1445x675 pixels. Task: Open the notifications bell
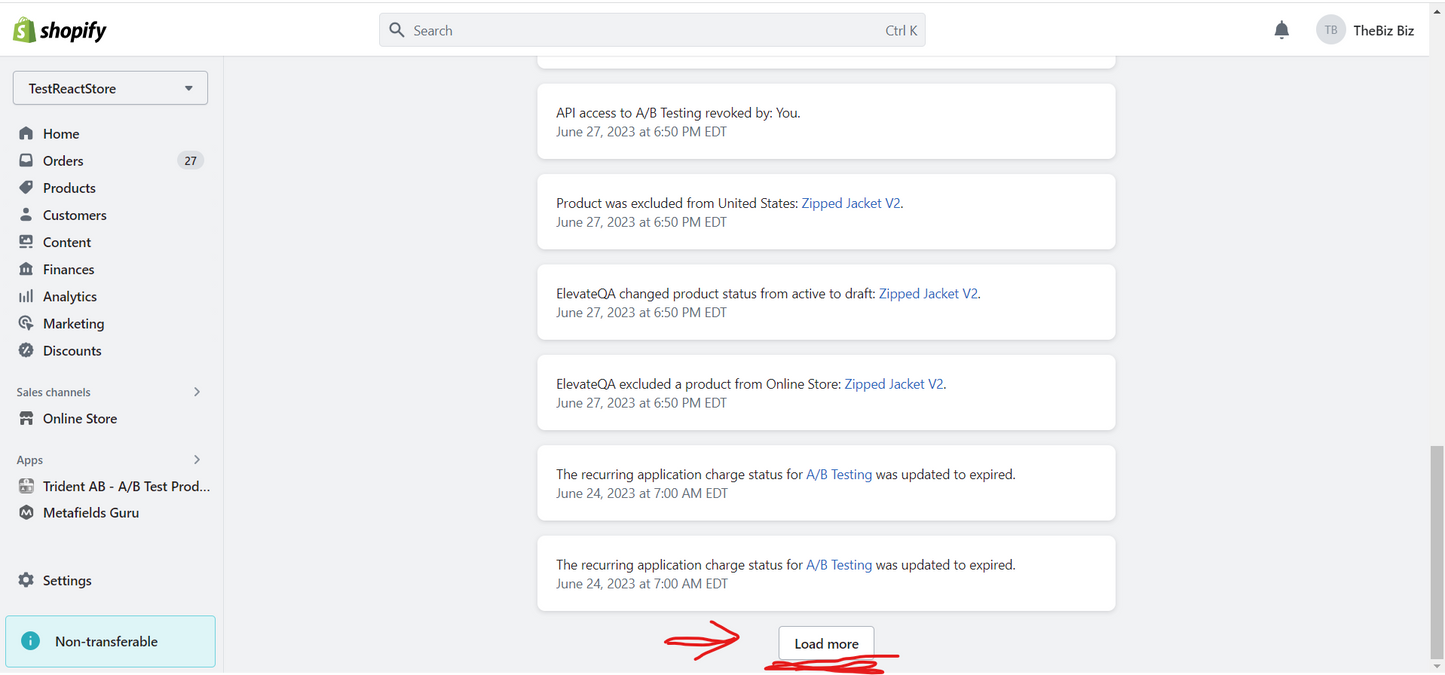1281,30
